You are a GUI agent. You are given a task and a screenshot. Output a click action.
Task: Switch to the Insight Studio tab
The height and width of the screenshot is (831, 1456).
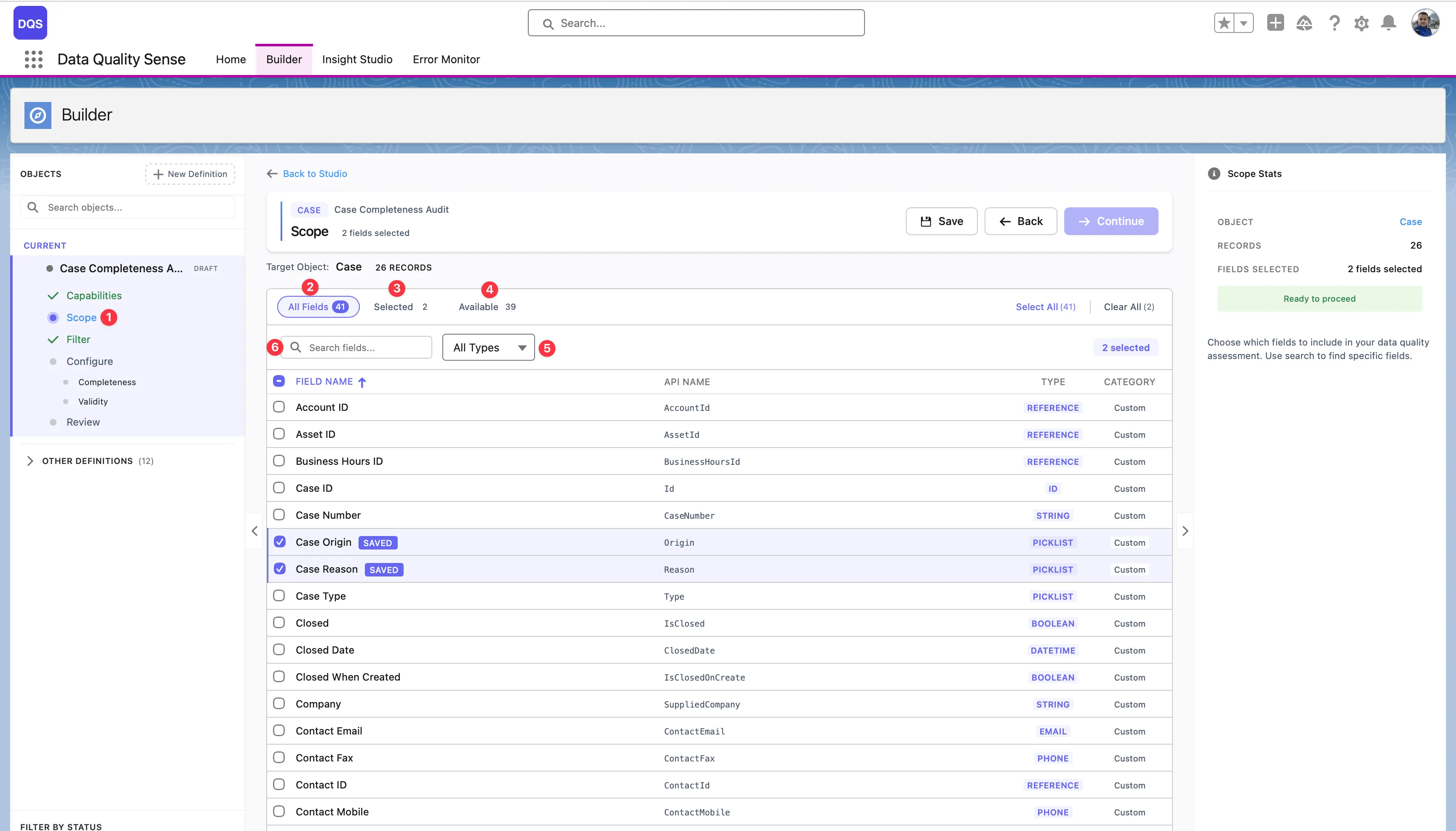point(357,59)
